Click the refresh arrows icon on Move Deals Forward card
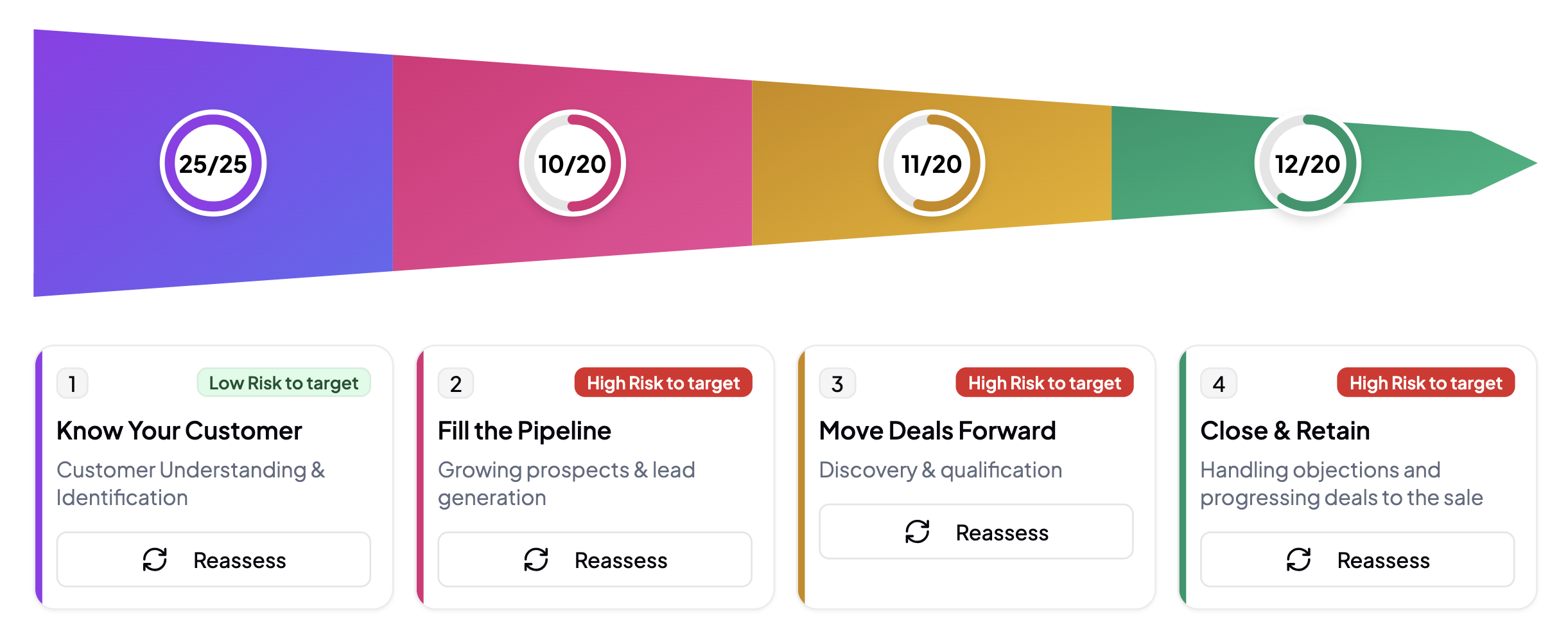This screenshot has height=640, width=1568. (x=918, y=531)
